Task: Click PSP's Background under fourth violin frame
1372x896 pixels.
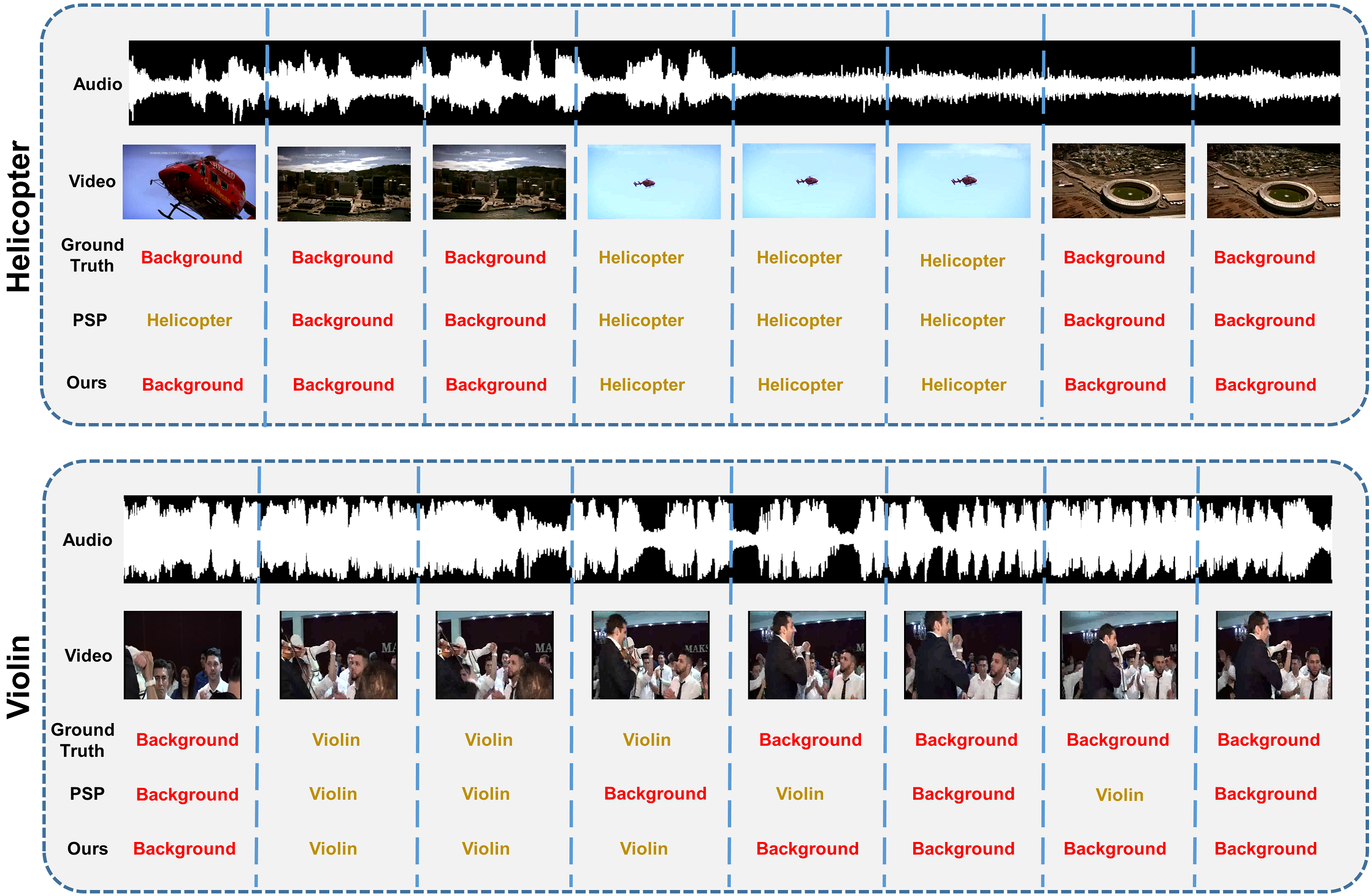Action: coord(655,794)
